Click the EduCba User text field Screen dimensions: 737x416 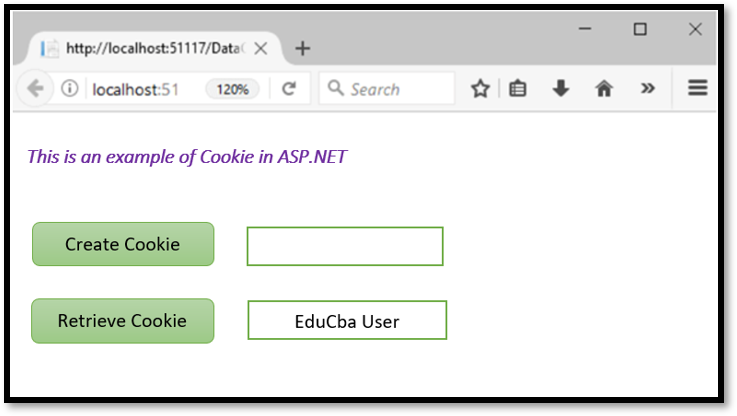tap(347, 320)
